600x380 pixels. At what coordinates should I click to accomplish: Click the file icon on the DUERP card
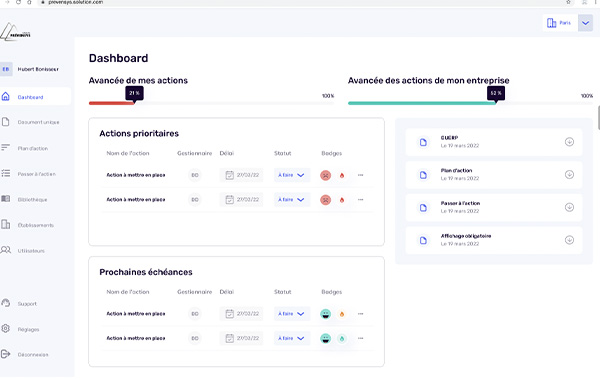tap(423, 142)
